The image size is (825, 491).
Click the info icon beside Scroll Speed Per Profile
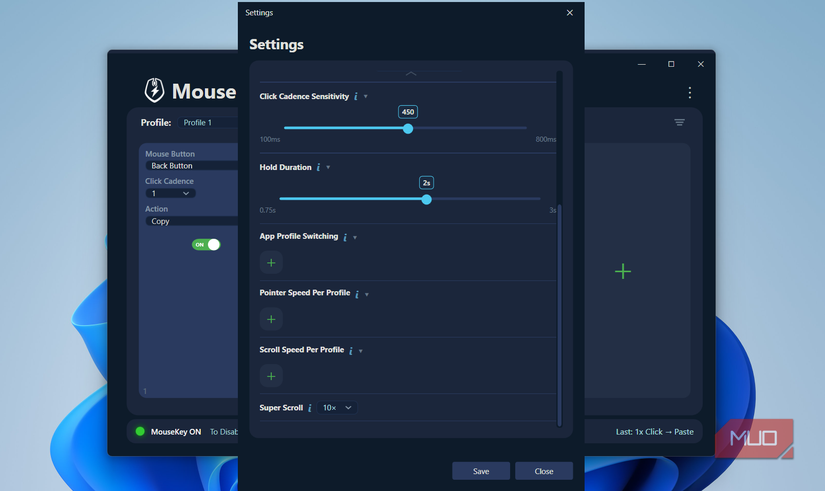[351, 350]
